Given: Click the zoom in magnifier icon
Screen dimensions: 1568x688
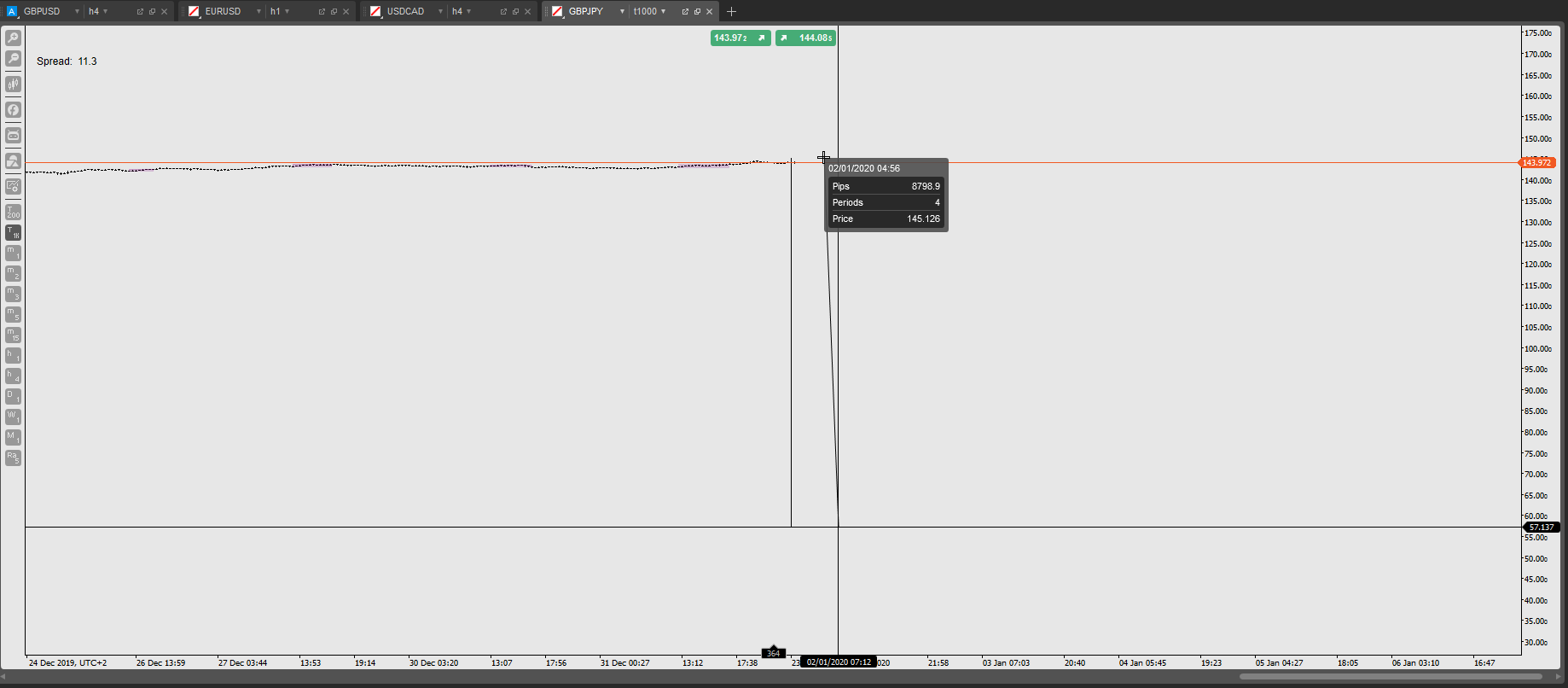Looking at the screenshot, I should [x=13, y=38].
